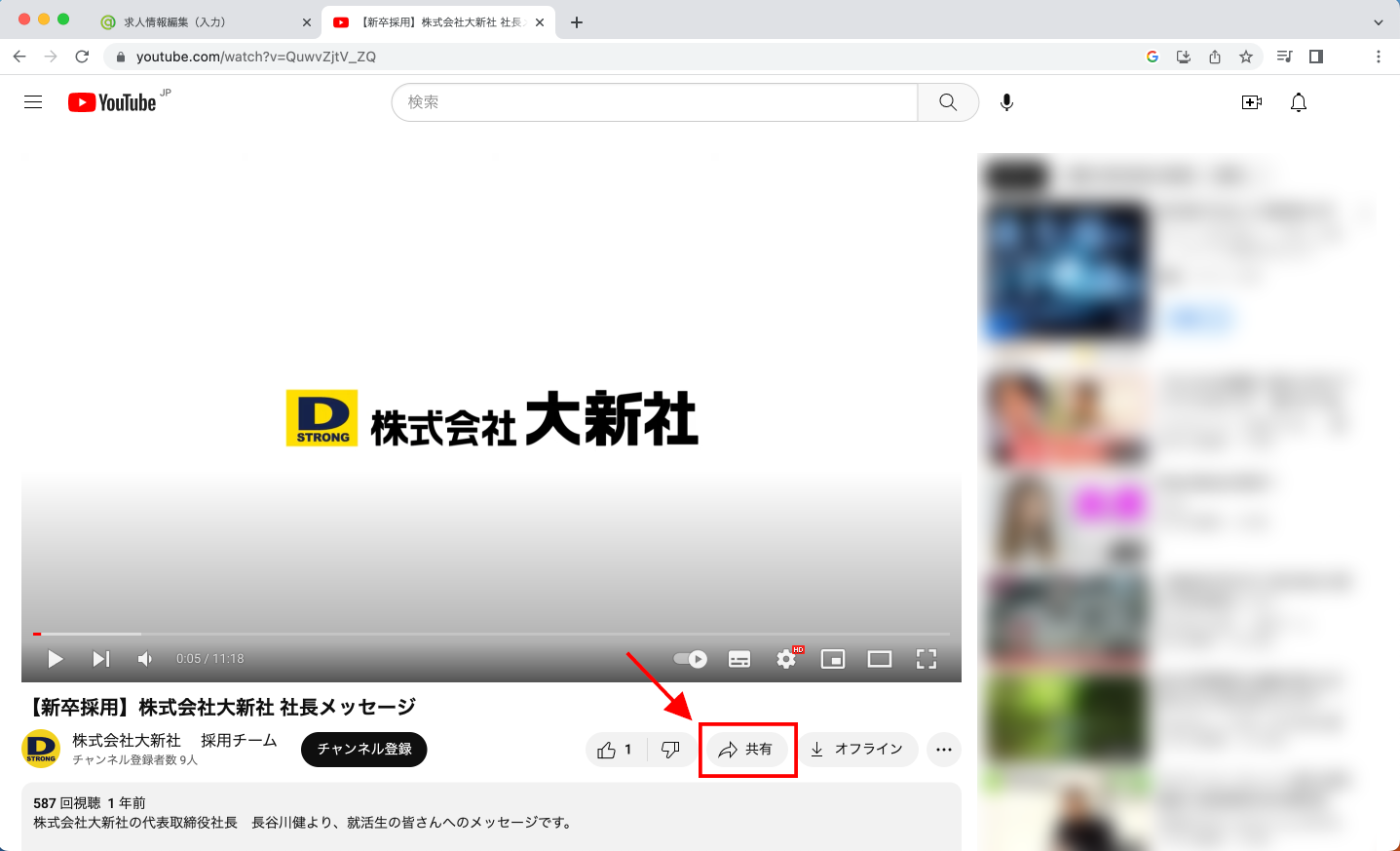Viewport: 1400px width, 851px height.
Task: Switch to 求人情報編集(入力) tab
Action: click(207, 22)
